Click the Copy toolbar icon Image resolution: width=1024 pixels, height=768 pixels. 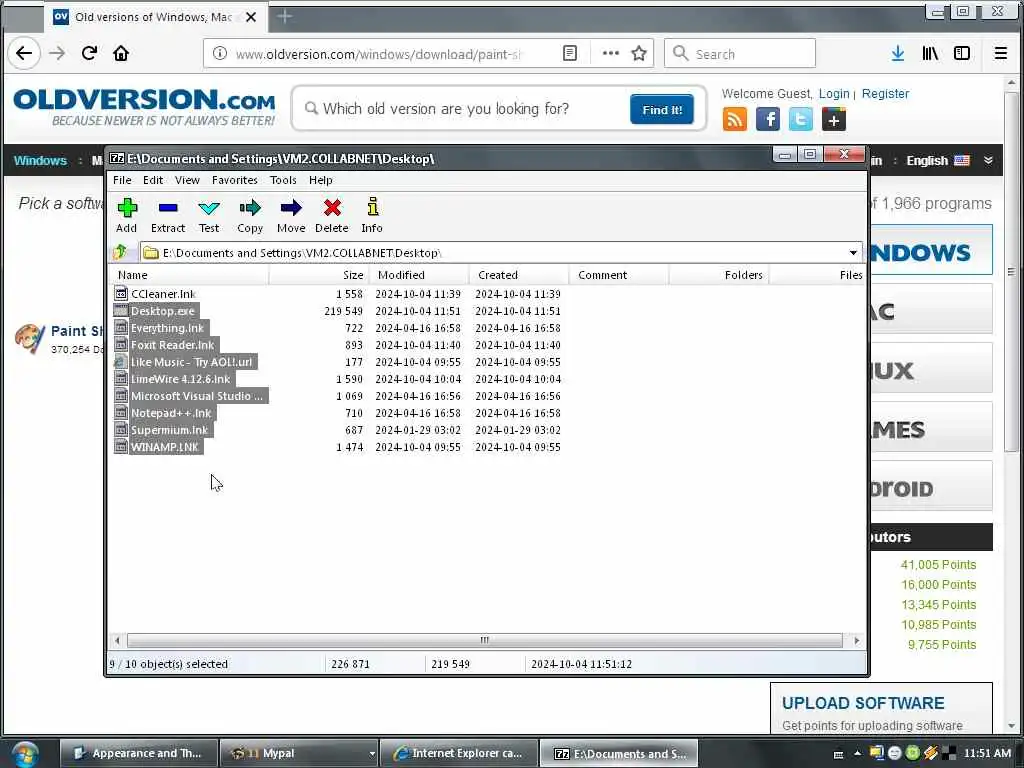[x=249, y=215]
